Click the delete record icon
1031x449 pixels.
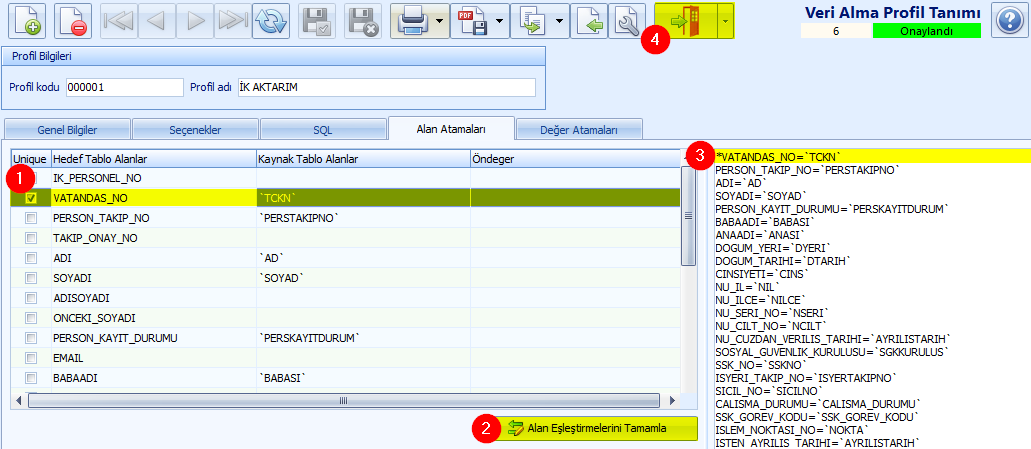[74, 20]
